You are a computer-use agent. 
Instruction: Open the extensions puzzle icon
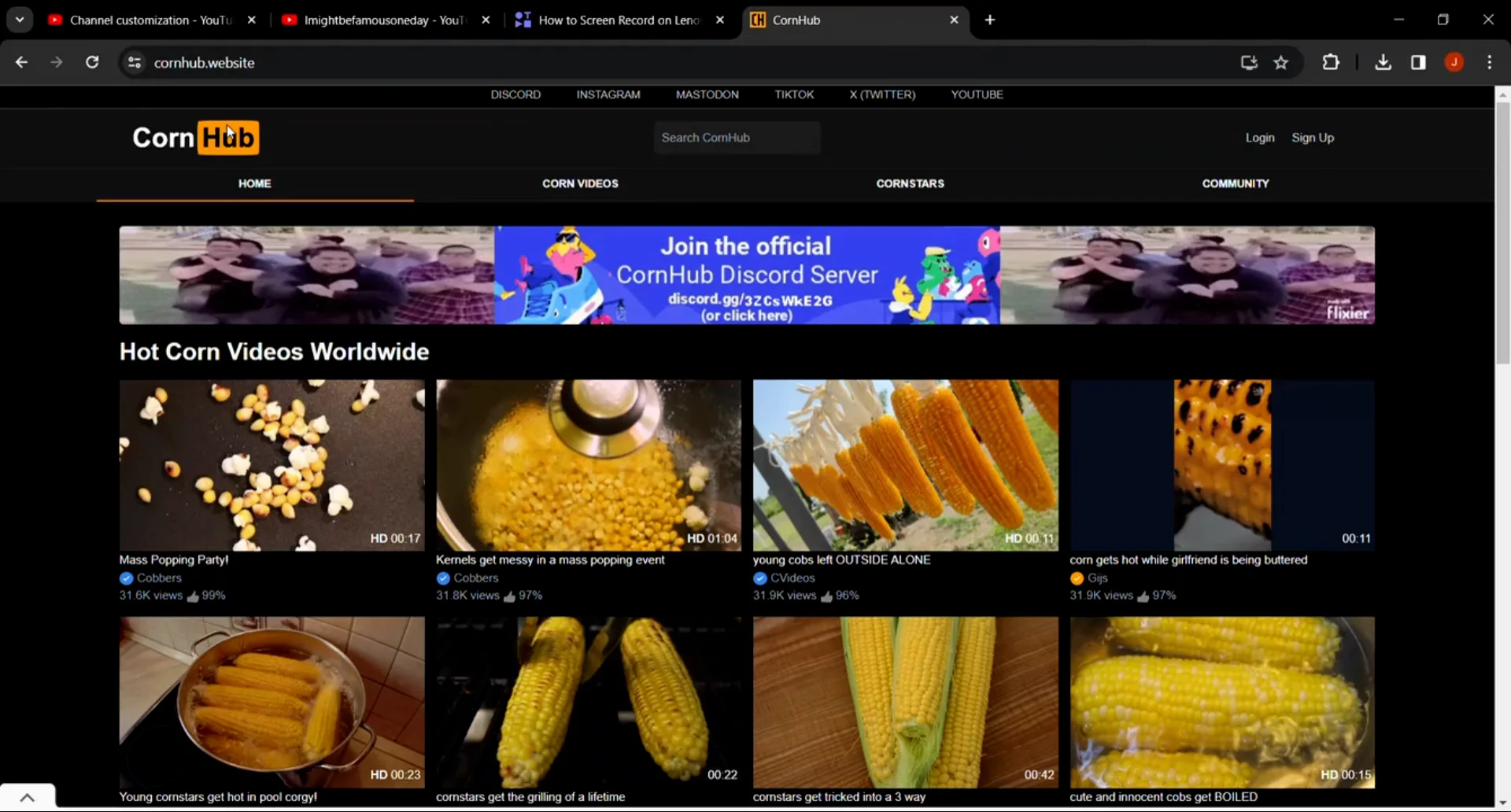pos(1331,62)
